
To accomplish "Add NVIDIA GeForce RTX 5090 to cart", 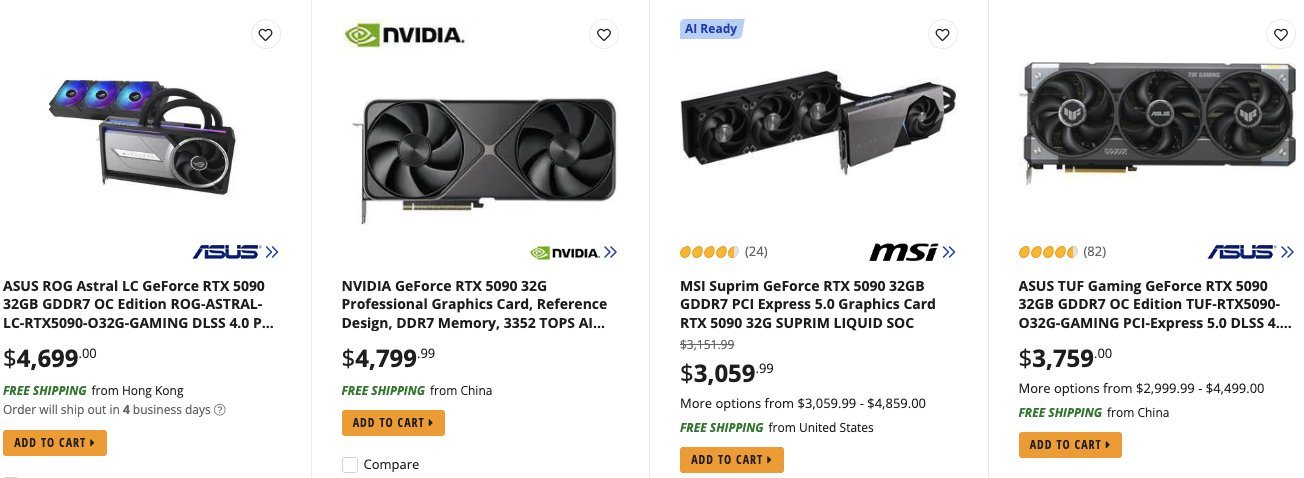I will pyautogui.click(x=393, y=423).
